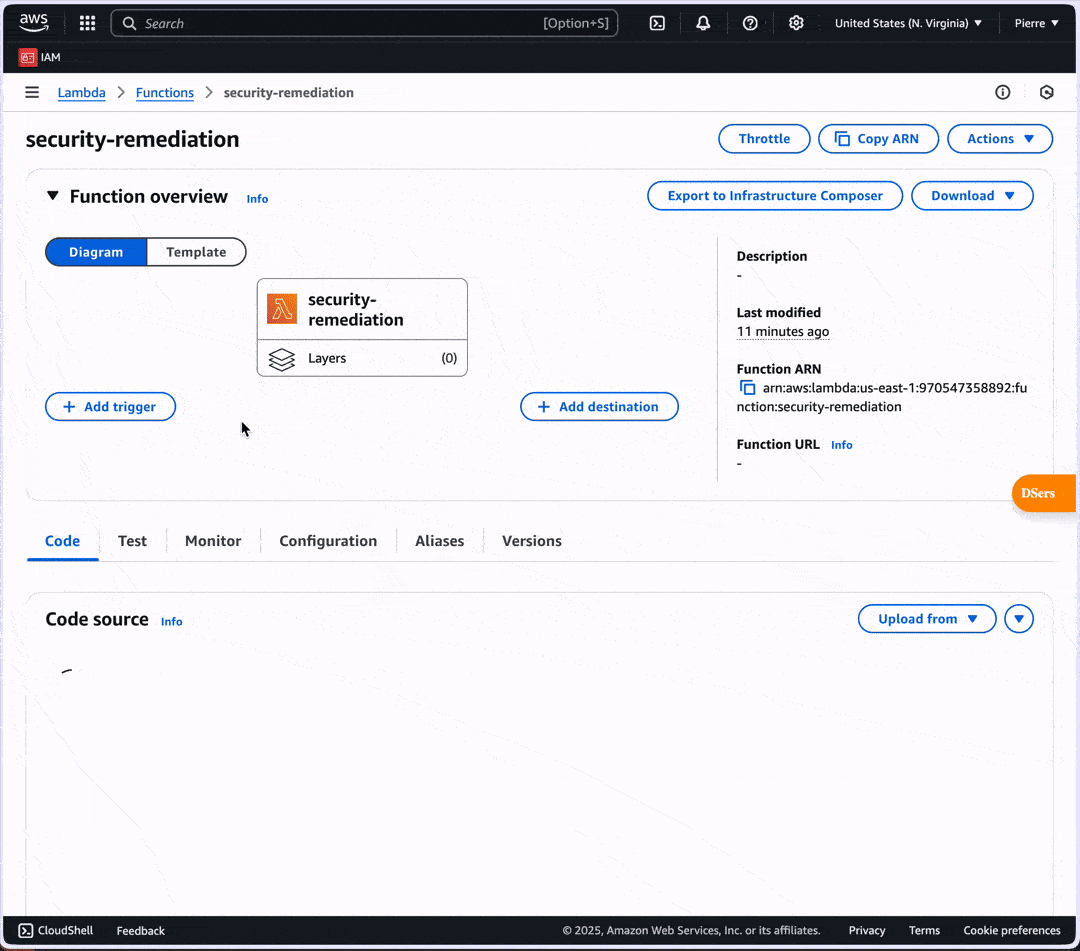
Task: Click the Add trigger button
Action: pos(110,406)
